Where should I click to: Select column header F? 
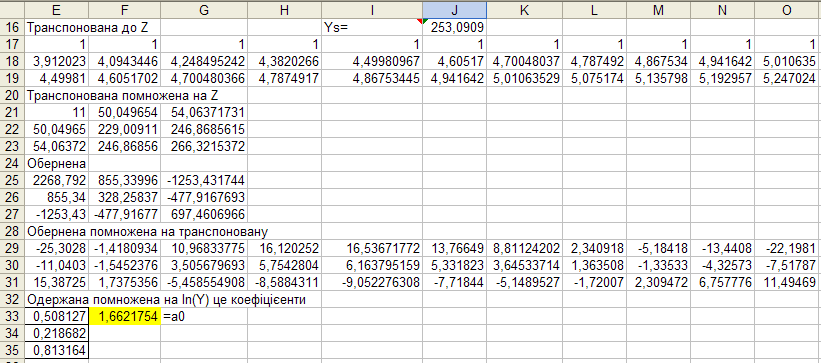125,10
